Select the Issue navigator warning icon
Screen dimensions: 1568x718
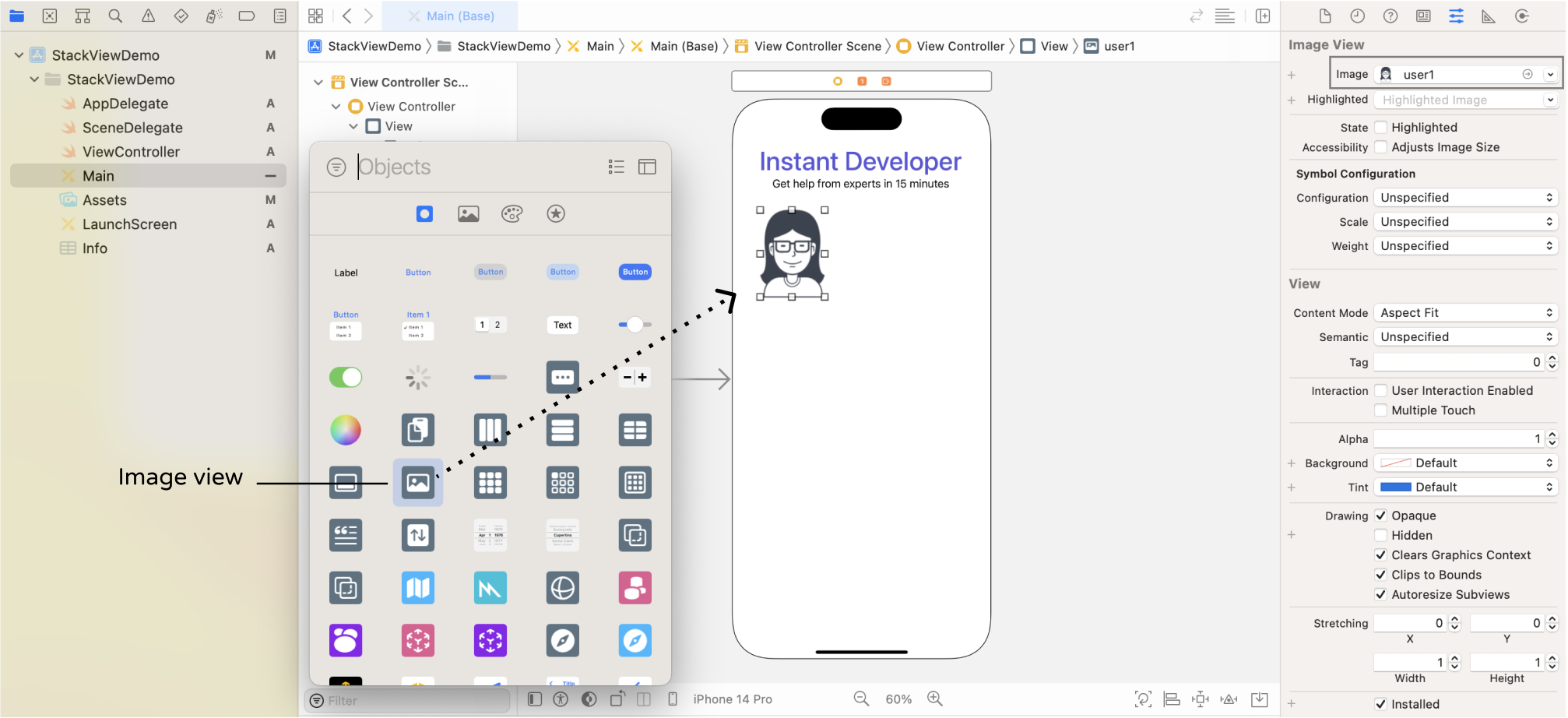(148, 16)
